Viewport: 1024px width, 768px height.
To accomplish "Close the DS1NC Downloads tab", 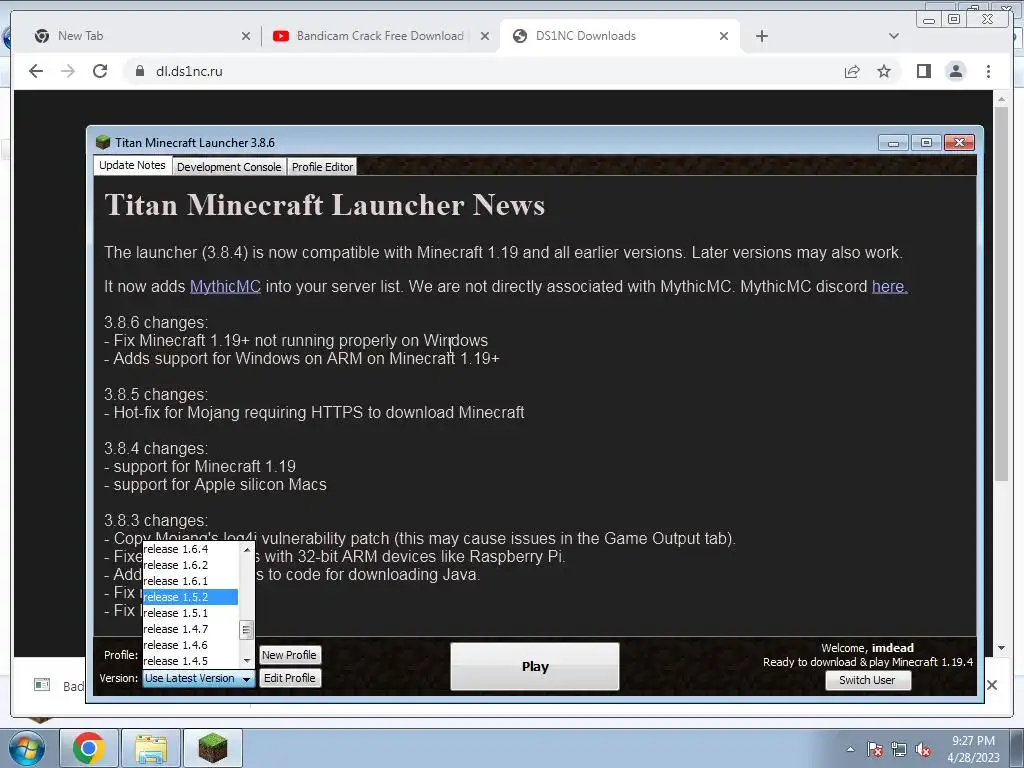I will point(724,36).
